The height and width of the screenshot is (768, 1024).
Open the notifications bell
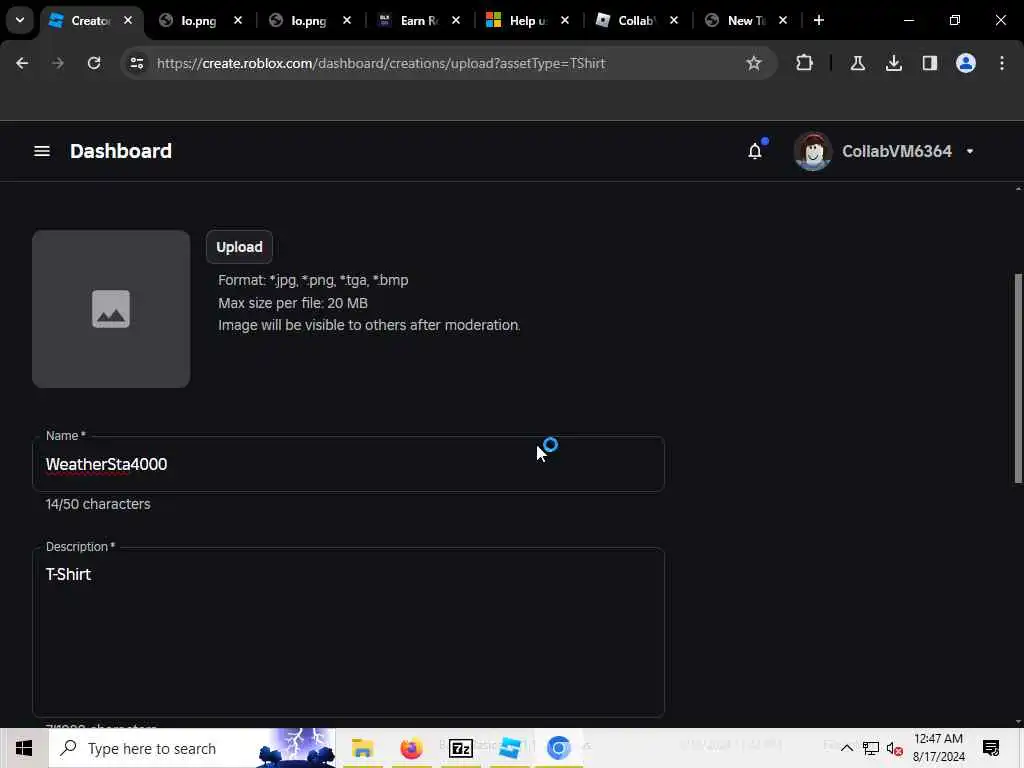(x=755, y=152)
